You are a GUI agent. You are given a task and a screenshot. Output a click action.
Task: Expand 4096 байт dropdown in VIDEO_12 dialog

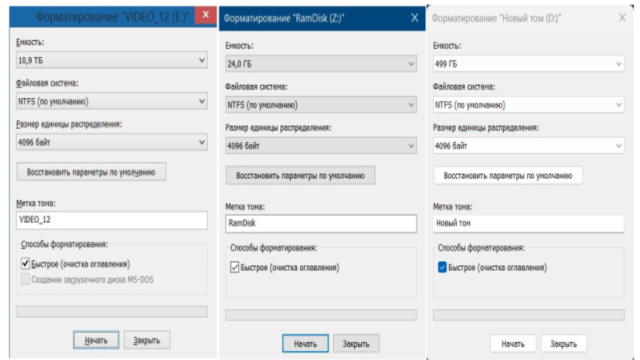tap(111, 142)
